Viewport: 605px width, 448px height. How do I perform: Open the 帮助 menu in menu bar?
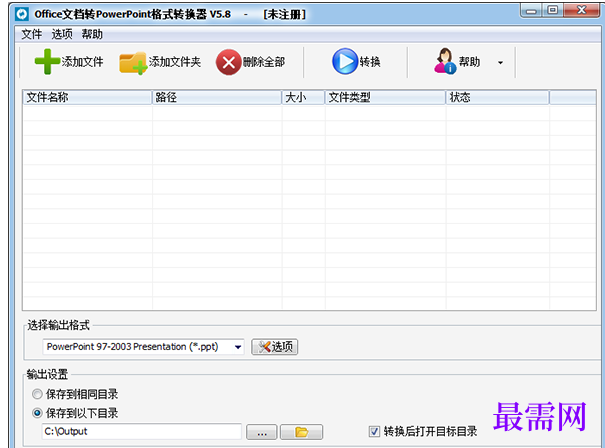pyautogui.click(x=92, y=34)
